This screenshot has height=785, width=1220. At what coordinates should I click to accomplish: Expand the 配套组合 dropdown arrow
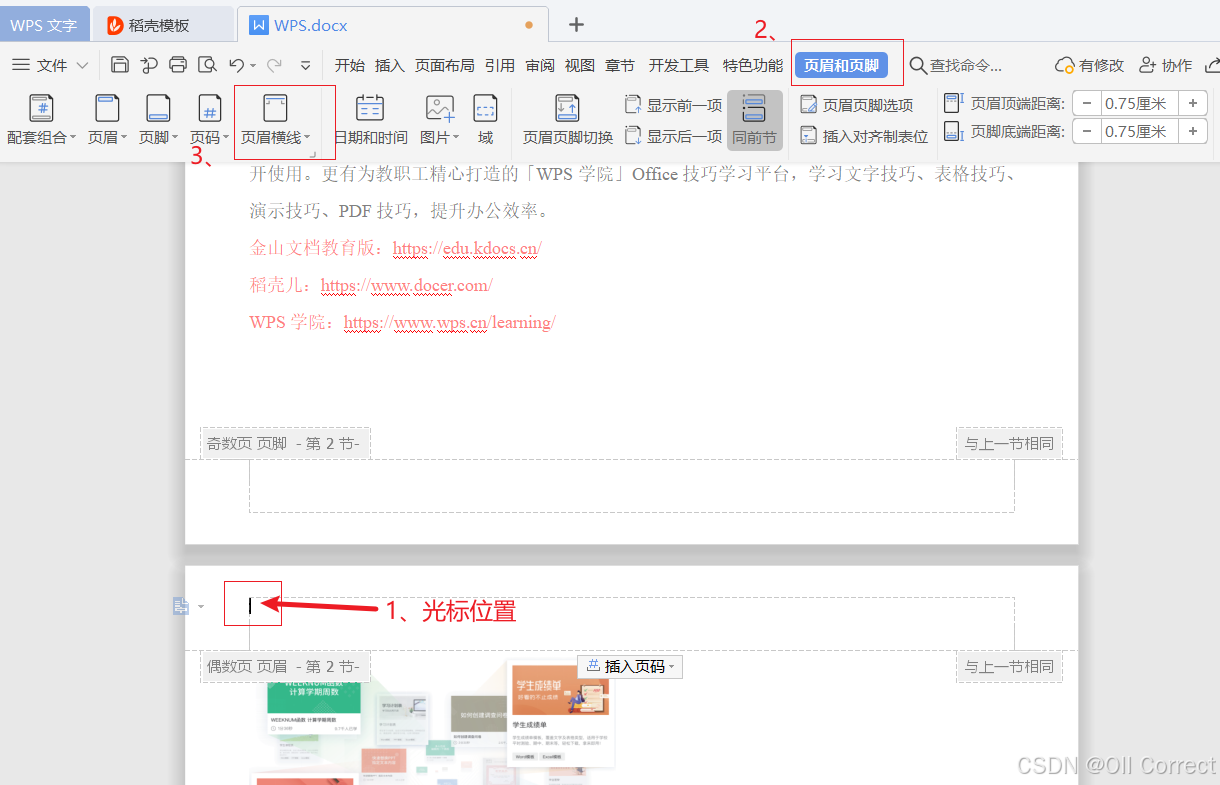point(74,138)
